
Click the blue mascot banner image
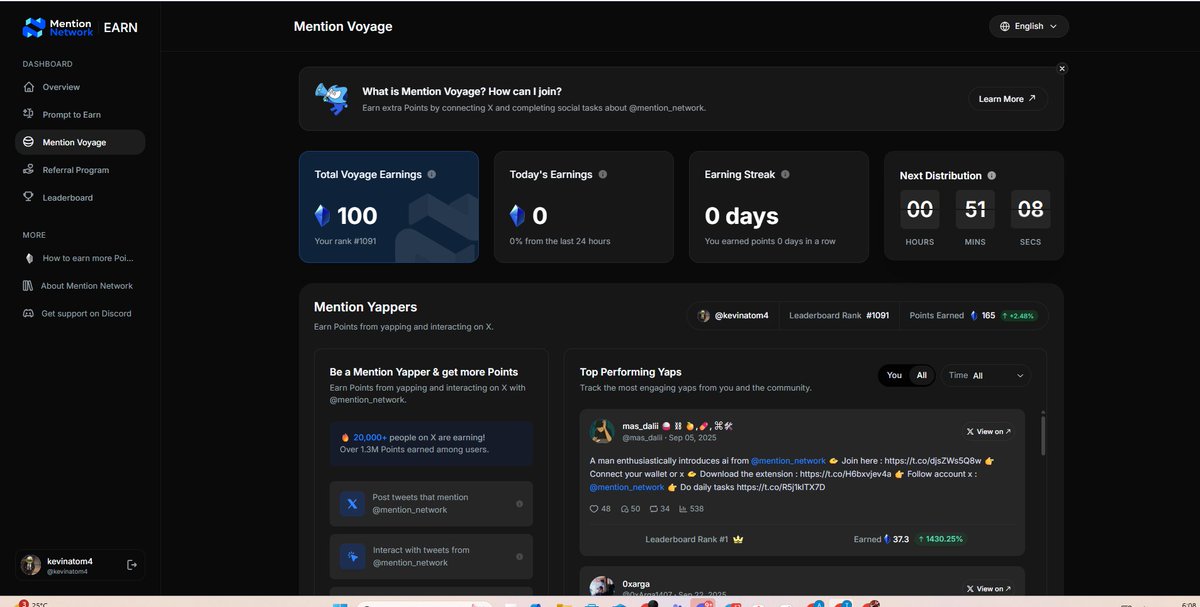(x=331, y=99)
